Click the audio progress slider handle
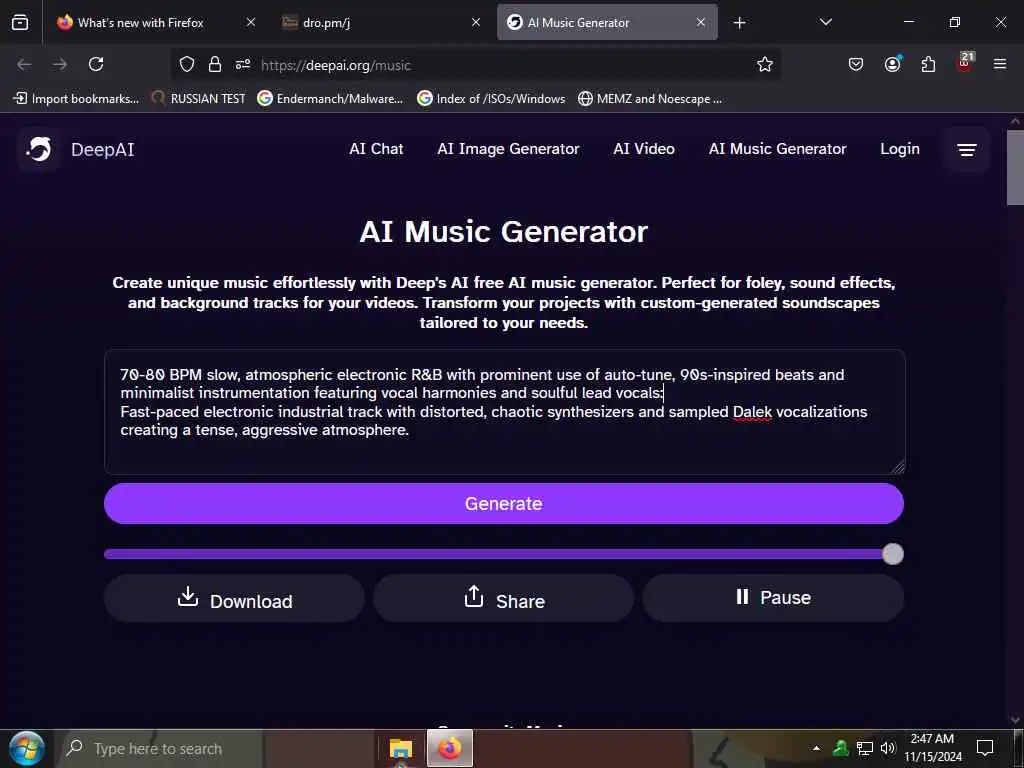This screenshot has height=768, width=1024. (x=893, y=554)
